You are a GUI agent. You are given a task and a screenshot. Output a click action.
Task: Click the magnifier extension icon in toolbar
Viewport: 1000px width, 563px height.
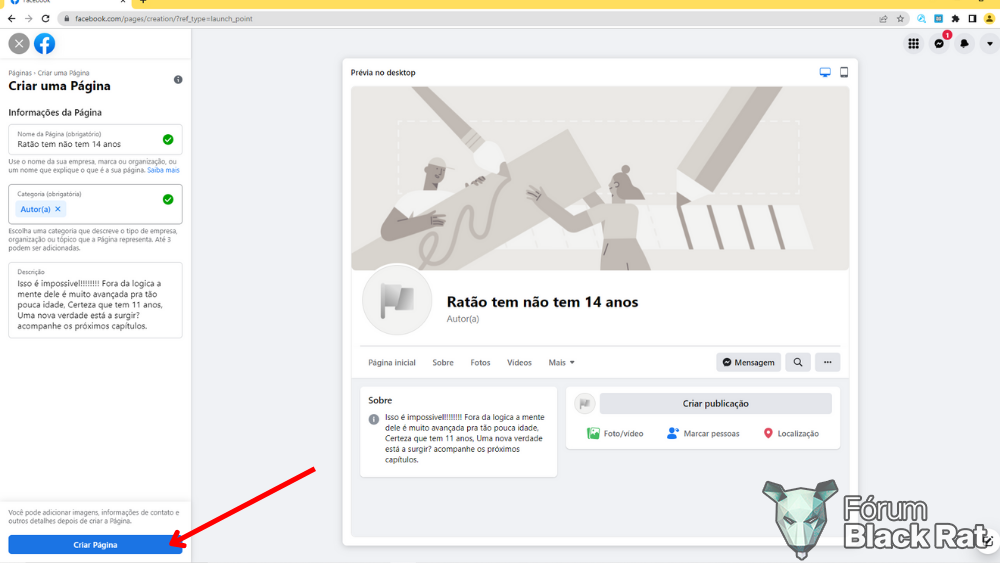[x=922, y=18]
